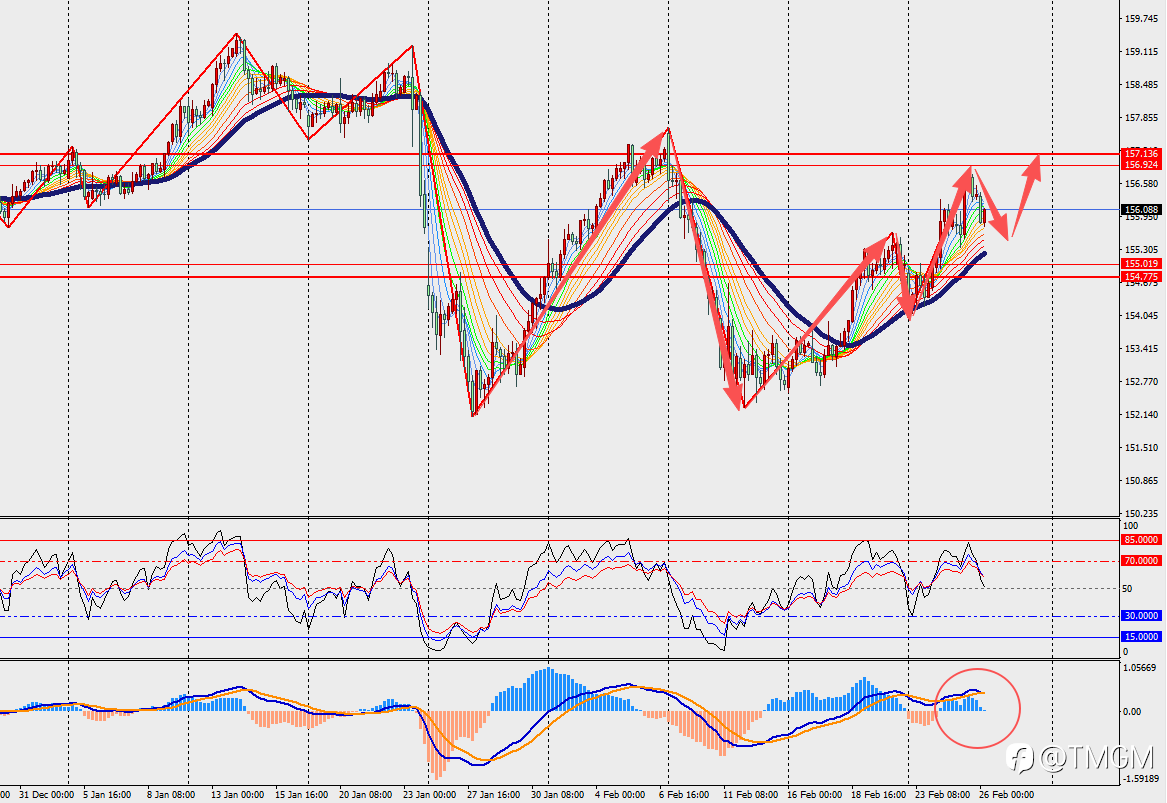Select the 85.0000 overbought level label
The height and width of the screenshot is (803, 1167).
pos(1141,540)
